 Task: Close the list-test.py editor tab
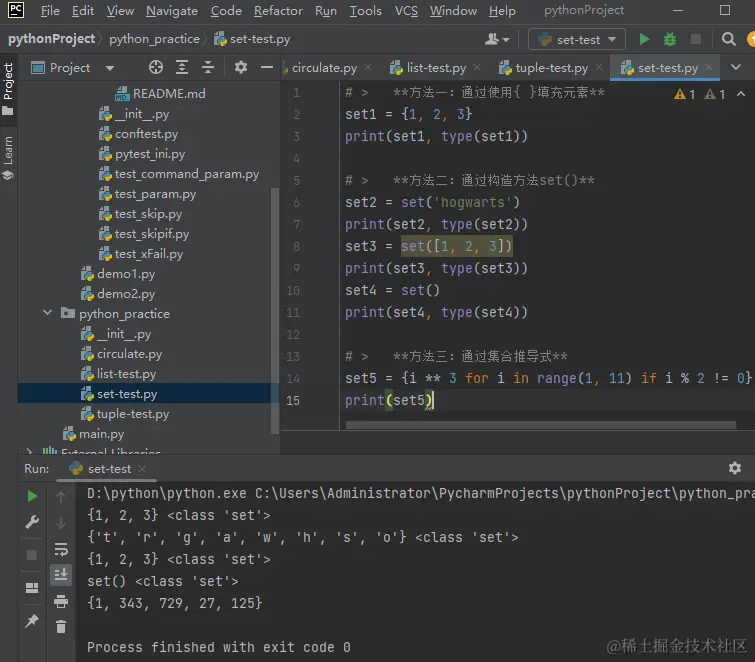click(477, 67)
